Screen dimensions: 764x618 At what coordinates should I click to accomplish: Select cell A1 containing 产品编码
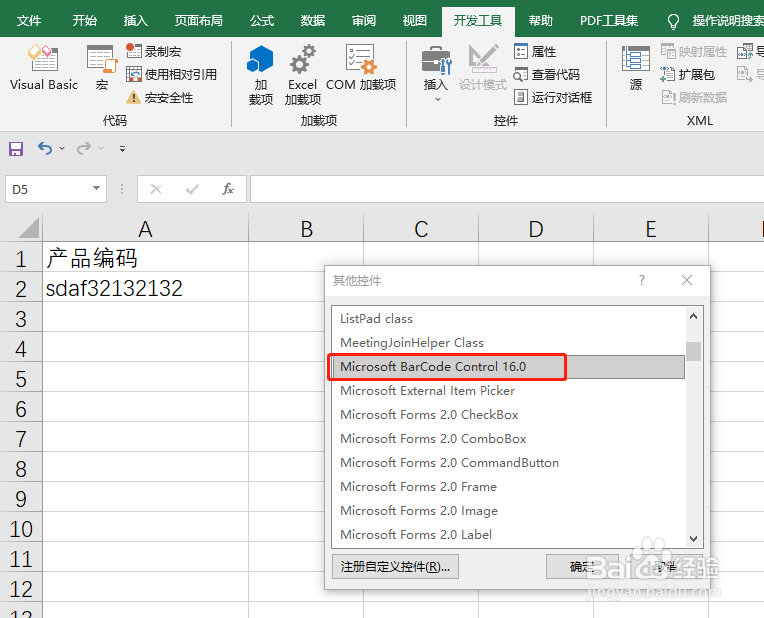(x=145, y=257)
